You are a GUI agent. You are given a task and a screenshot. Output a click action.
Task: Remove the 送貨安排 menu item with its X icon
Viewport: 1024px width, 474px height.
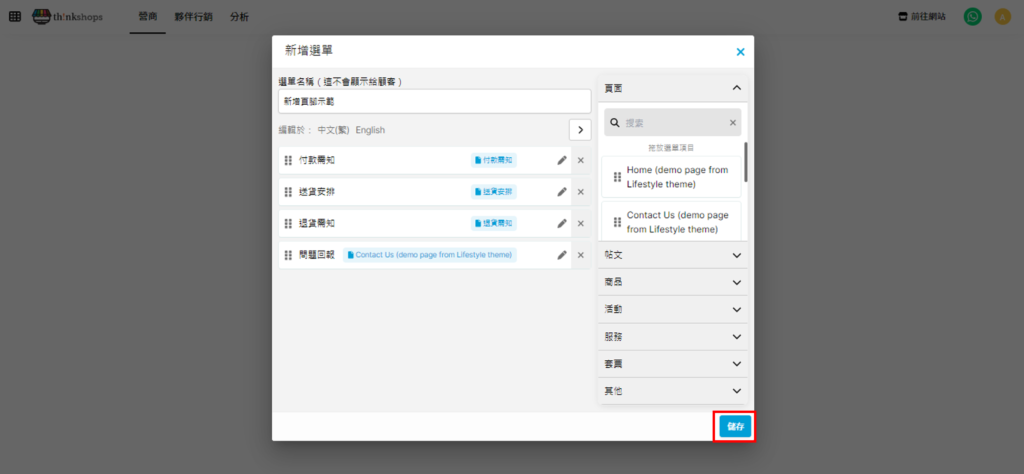pos(580,192)
